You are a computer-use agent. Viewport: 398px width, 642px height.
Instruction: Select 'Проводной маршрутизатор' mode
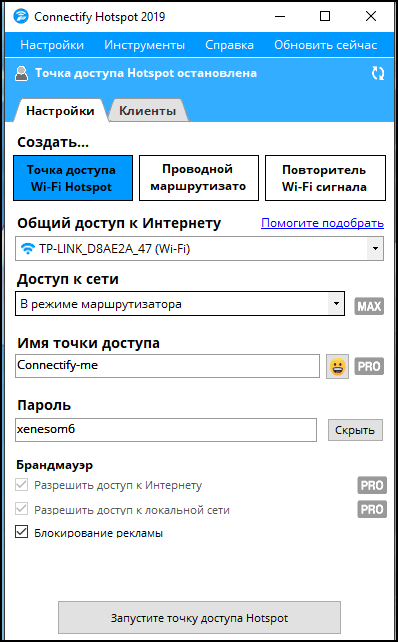tap(199, 178)
